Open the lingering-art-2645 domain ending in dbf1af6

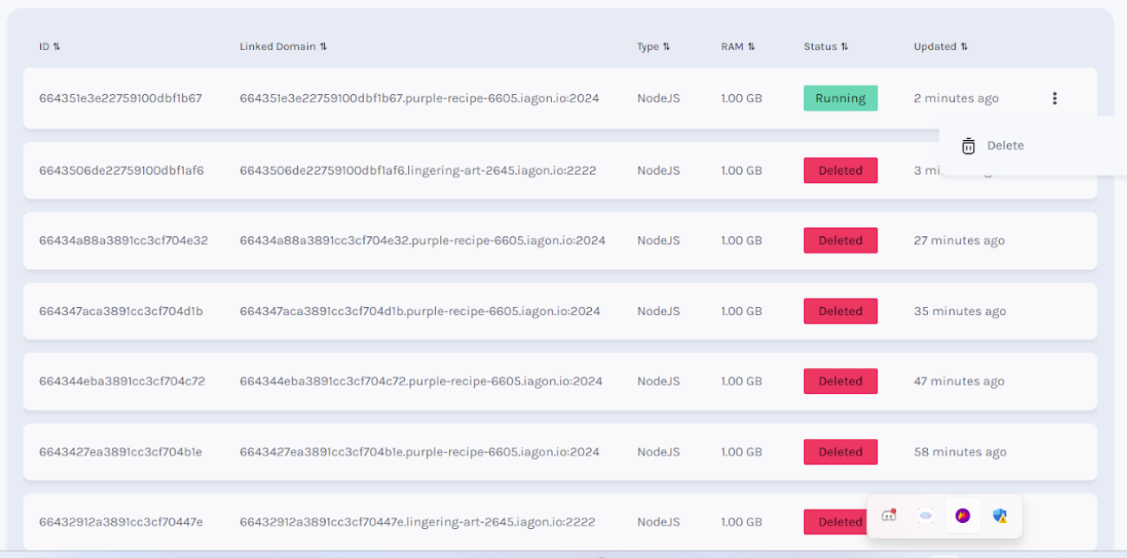coord(417,170)
